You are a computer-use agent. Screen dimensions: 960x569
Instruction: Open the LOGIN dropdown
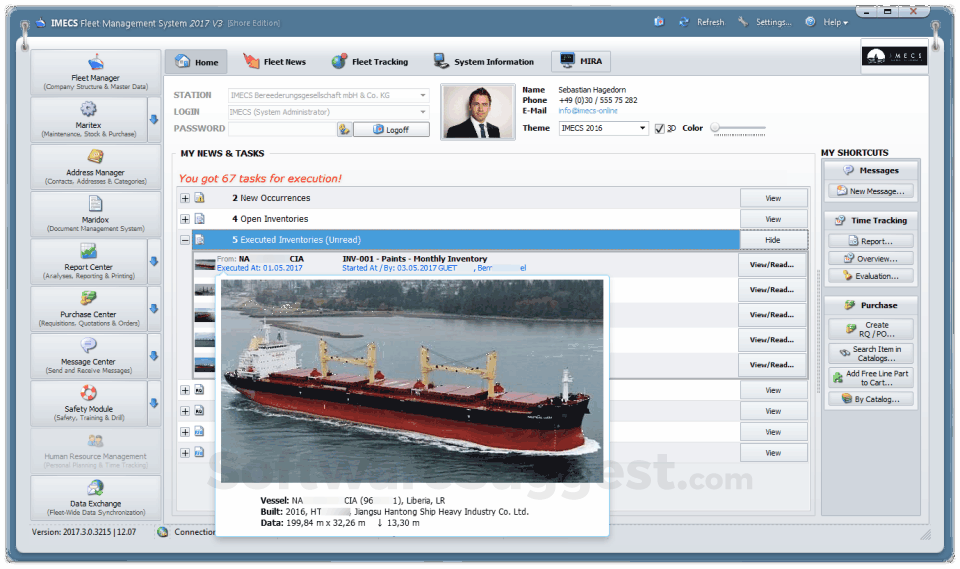(x=422, y=112)
